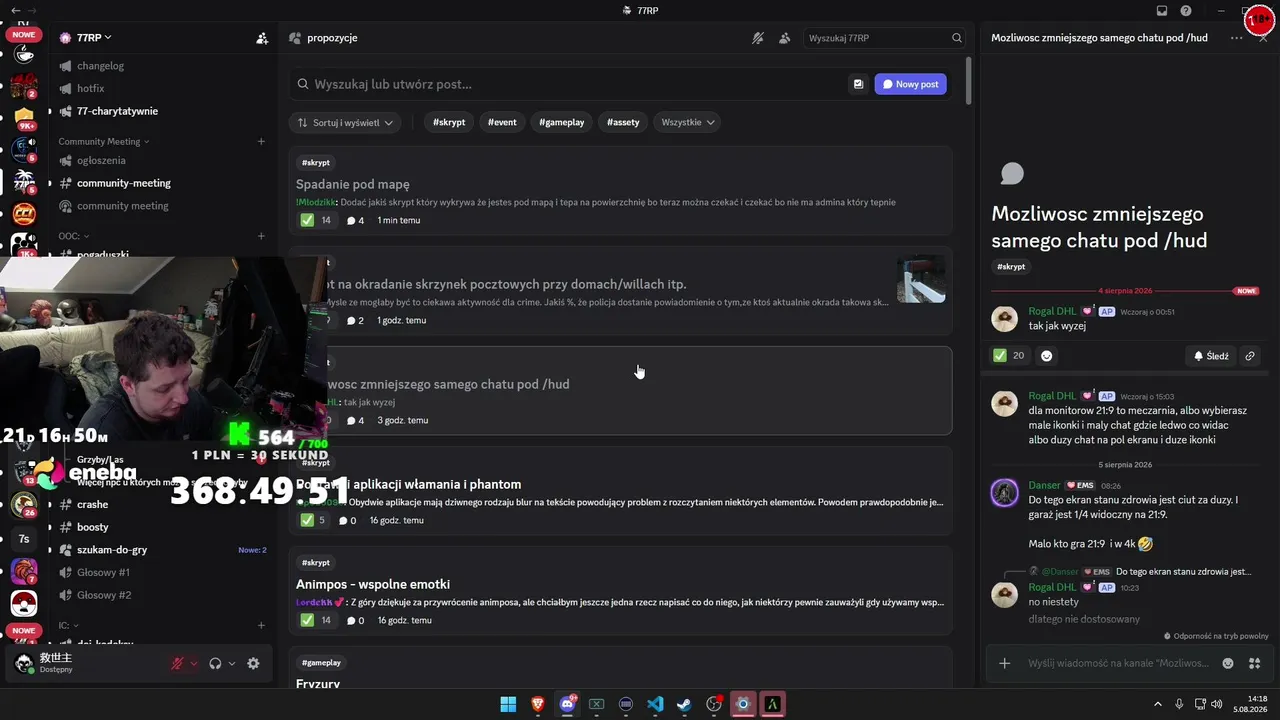Click the magnifier icon in Wyszukaj 77RP
The width and height of the screenshot is (1280, 720).
tap(957, 38)
